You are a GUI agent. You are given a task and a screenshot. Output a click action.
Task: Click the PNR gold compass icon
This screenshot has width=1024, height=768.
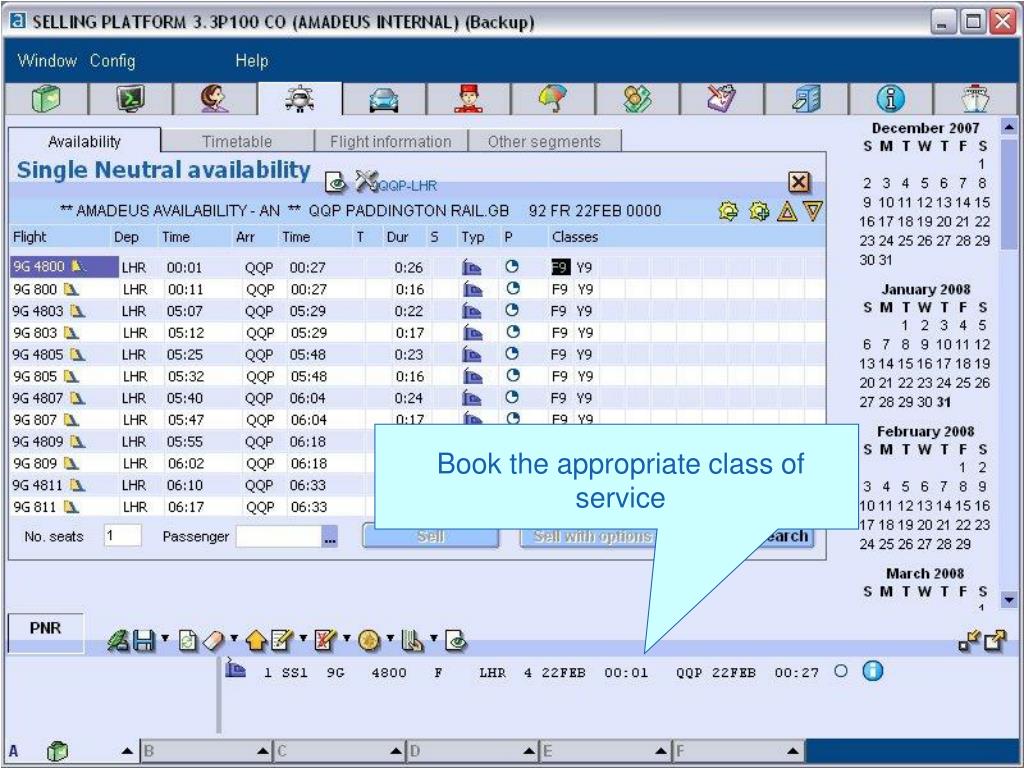click(x=370, y=641)
